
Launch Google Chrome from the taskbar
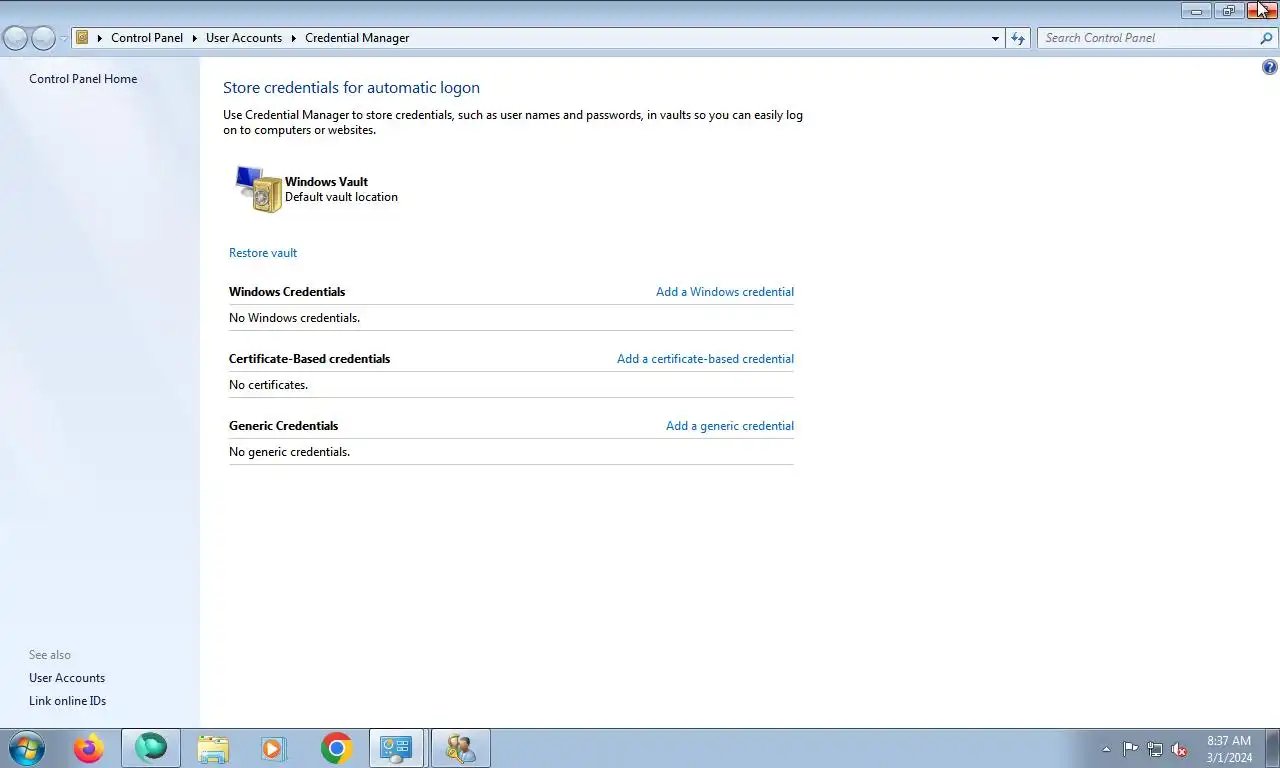pos(337,748)
